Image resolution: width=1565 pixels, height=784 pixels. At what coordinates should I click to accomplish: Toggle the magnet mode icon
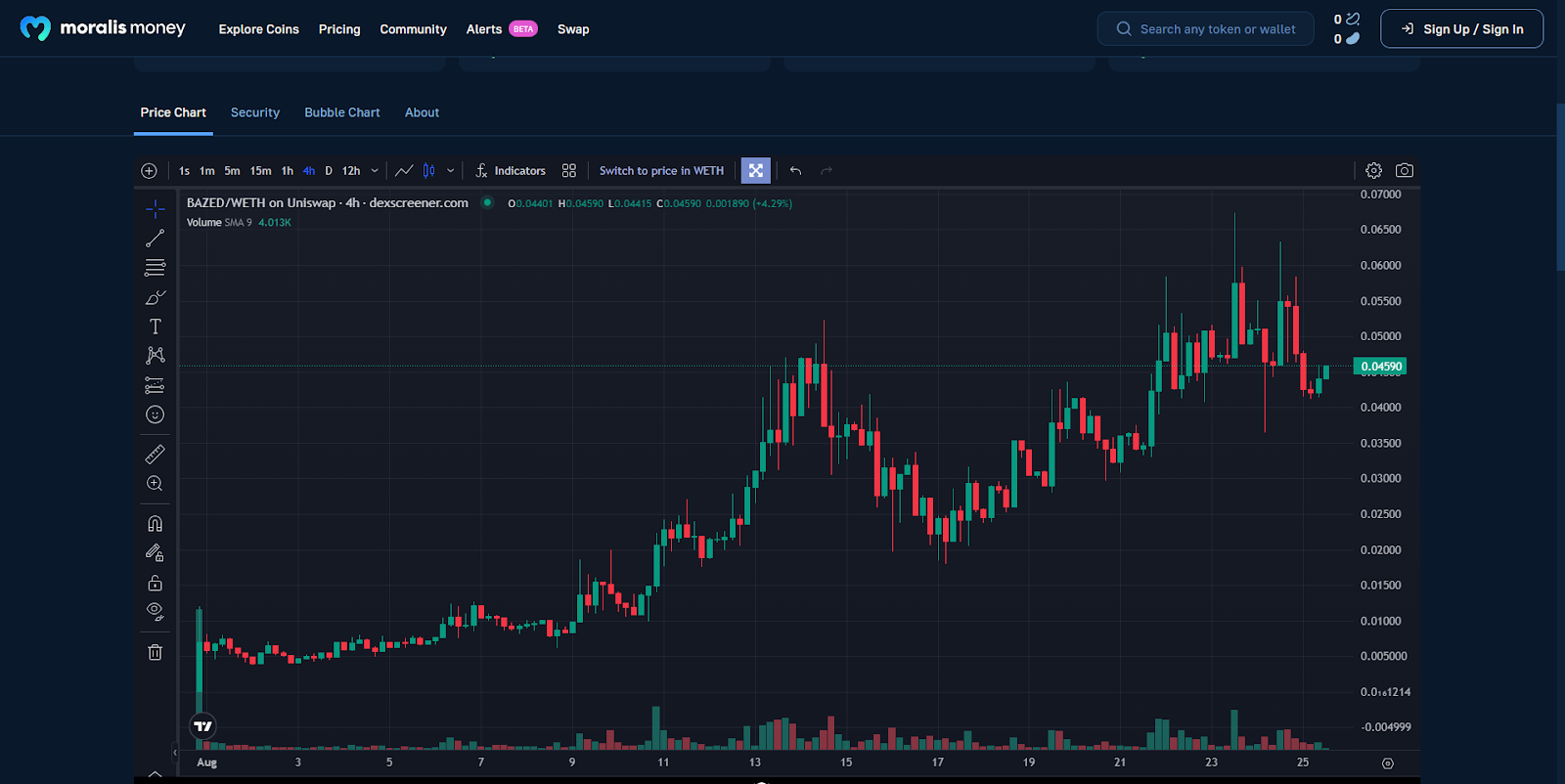click(155, 524)
